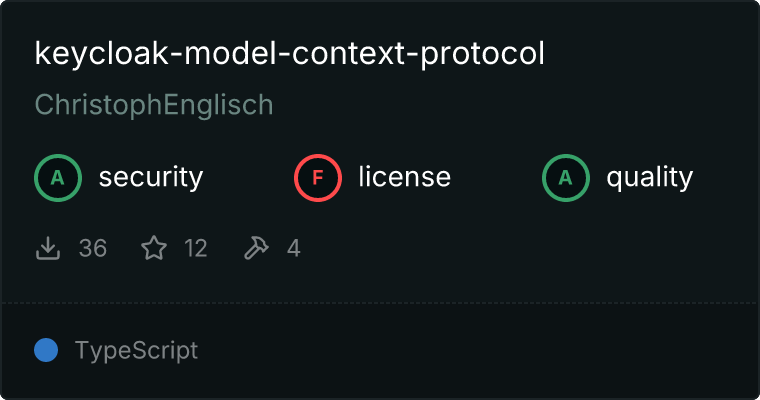Click the letter A inside security badge

[58, 178]
